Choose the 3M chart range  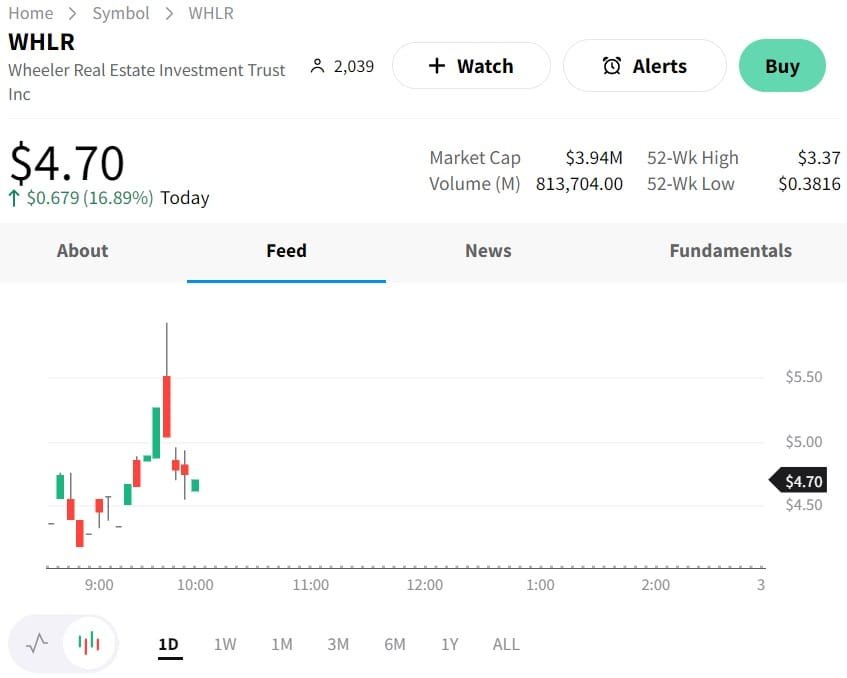338,644
